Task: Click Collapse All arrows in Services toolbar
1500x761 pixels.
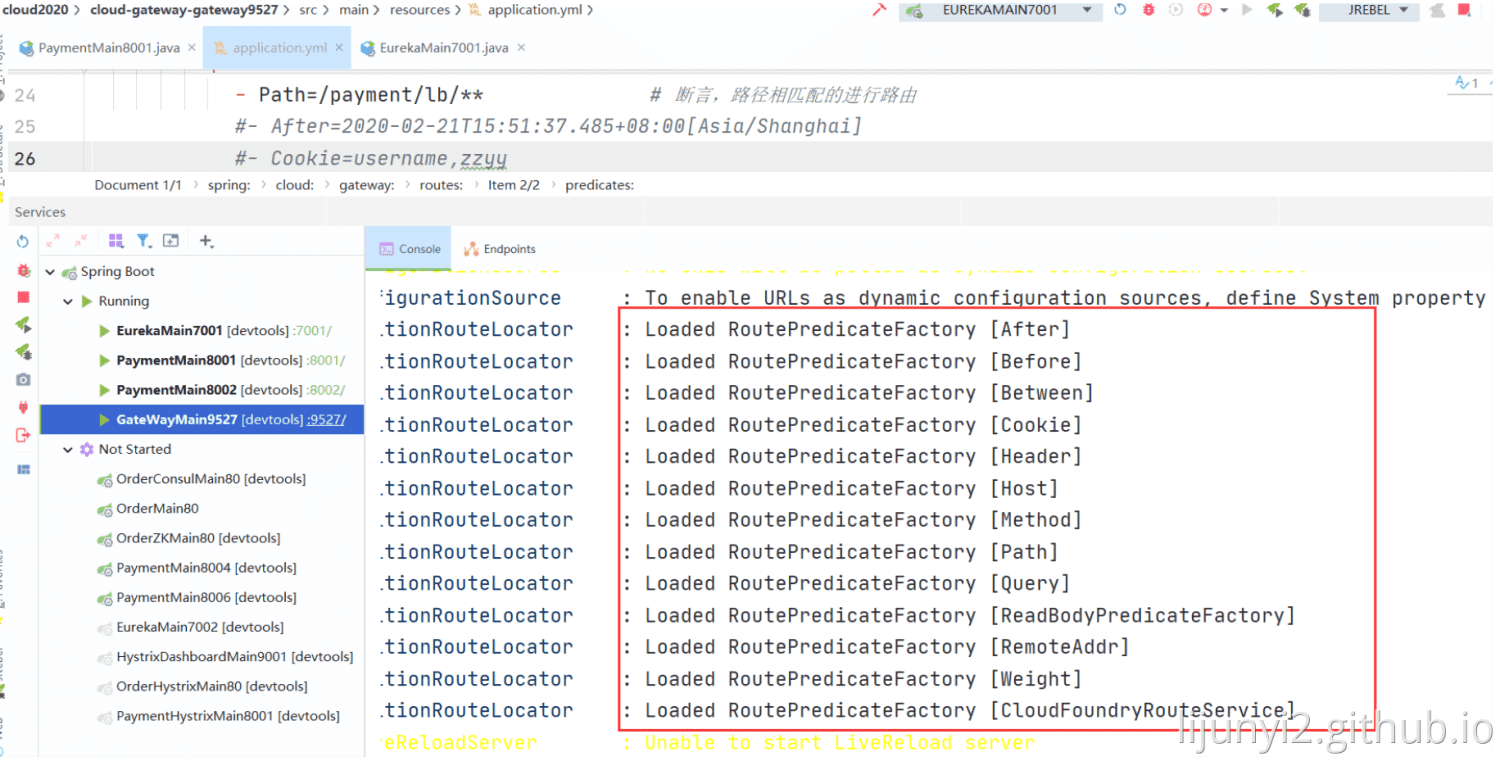Action: 81,241
